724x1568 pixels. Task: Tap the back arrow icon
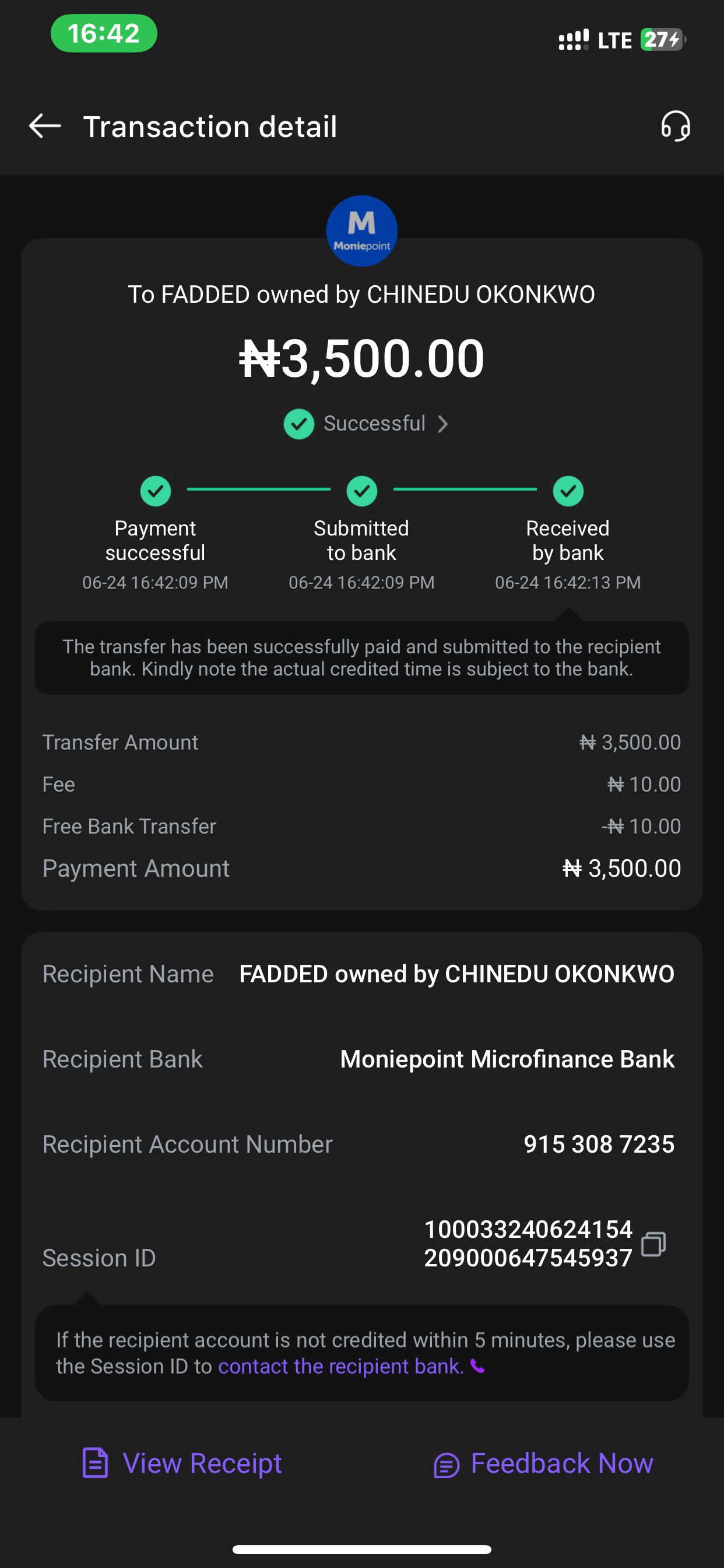click(45, 126)
